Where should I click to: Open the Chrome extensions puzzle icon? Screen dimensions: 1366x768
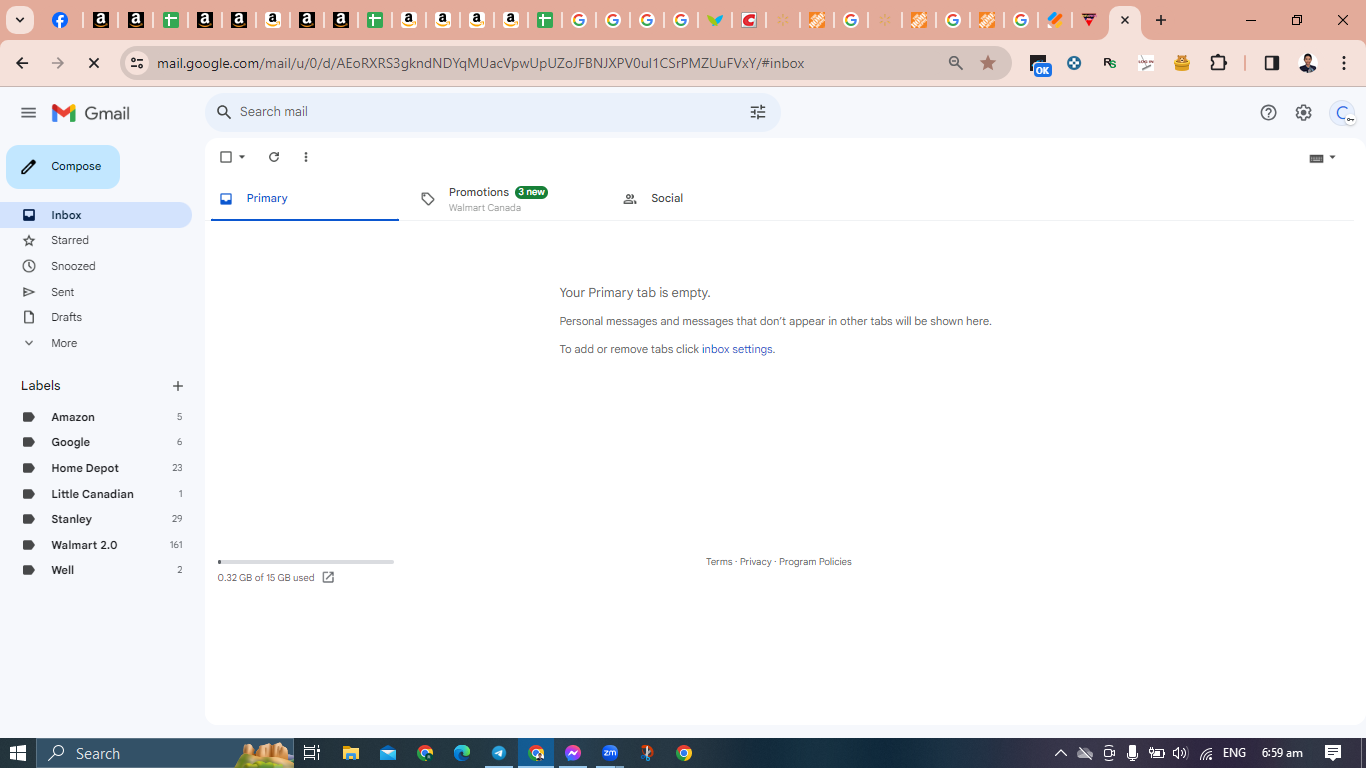coord(1218,63)
